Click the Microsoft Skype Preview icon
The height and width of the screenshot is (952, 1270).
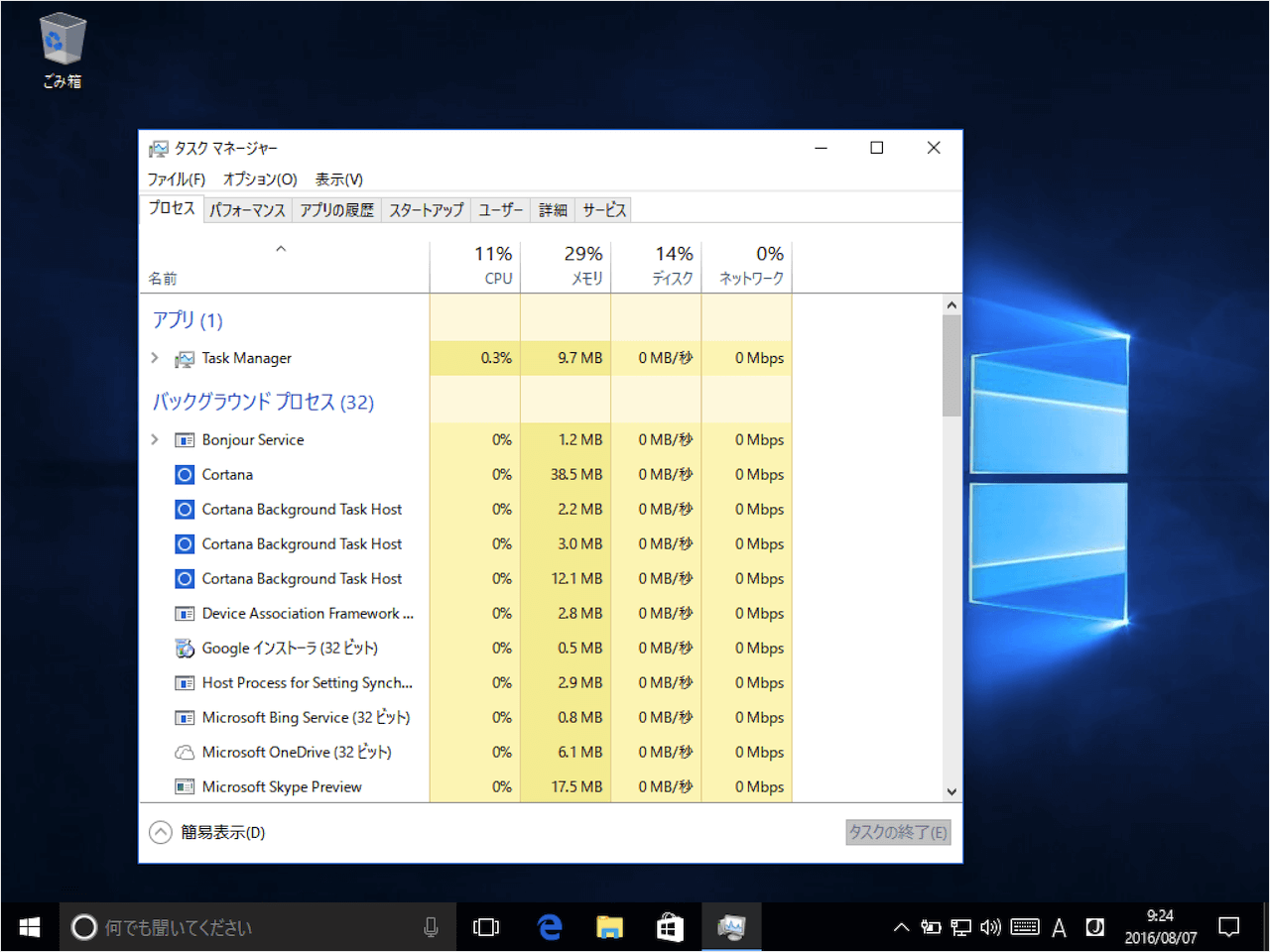[185, 786]
